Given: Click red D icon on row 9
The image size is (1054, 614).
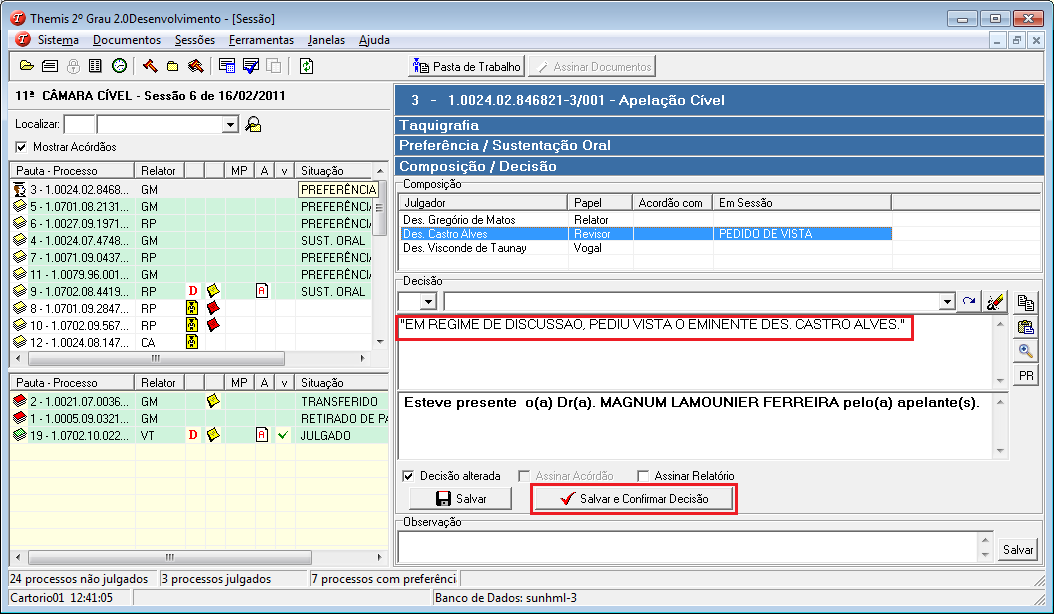Looking at the screenshot, I should [193, 291].
